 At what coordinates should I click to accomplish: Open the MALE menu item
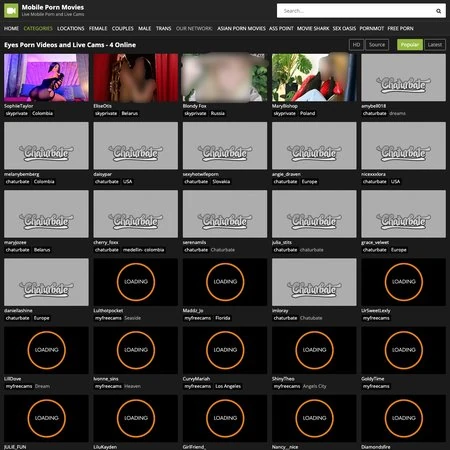(145, 29)
